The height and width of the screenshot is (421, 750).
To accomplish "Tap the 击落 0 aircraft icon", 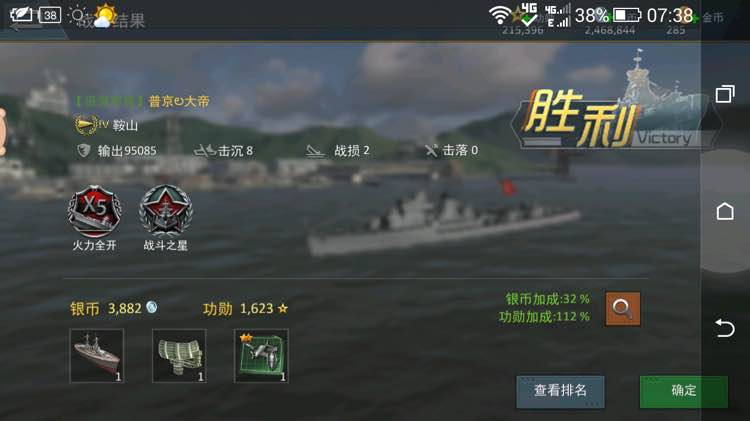I will pyautogui.click(x=431, y=151).
